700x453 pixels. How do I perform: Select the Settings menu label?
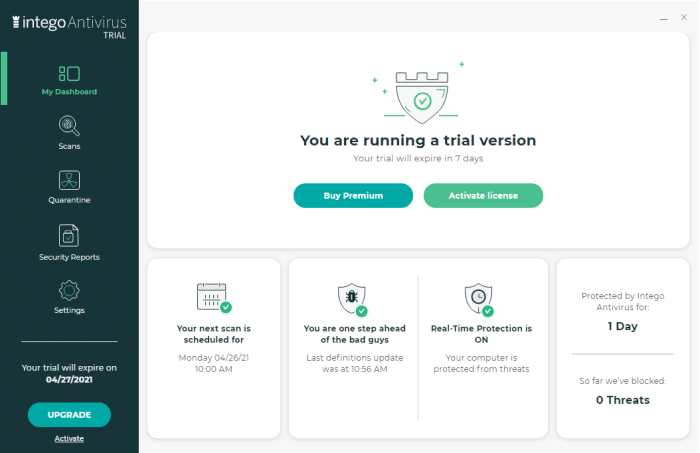click(x=69, y=310)
